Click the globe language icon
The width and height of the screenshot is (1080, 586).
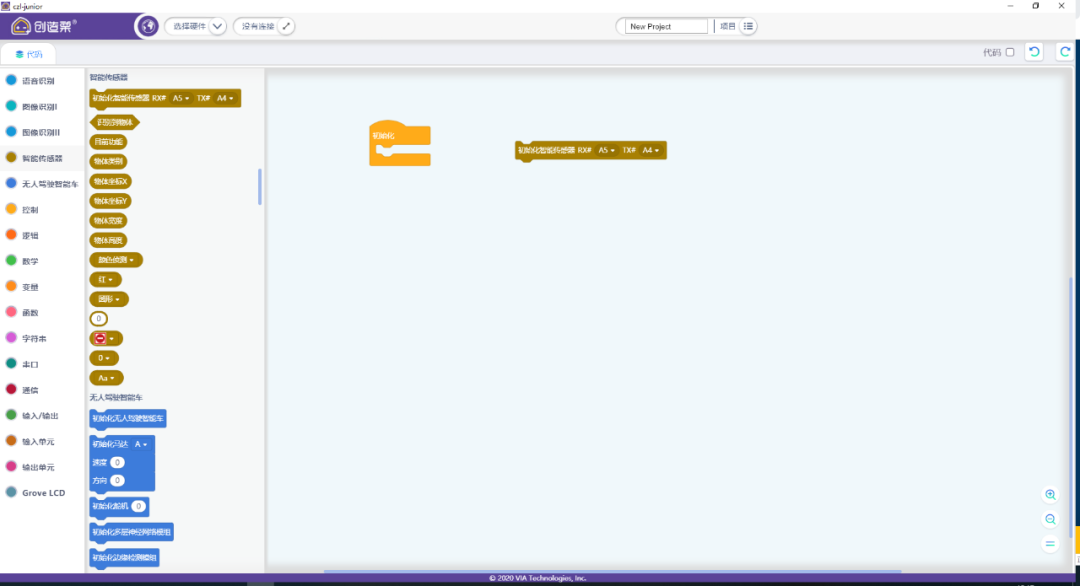point(147,26)
